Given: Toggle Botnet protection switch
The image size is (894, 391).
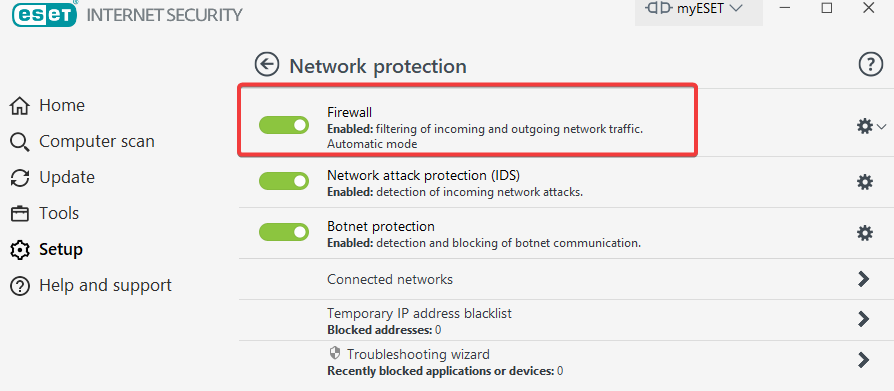Looking at the screenshot, I should pos(284,232).
